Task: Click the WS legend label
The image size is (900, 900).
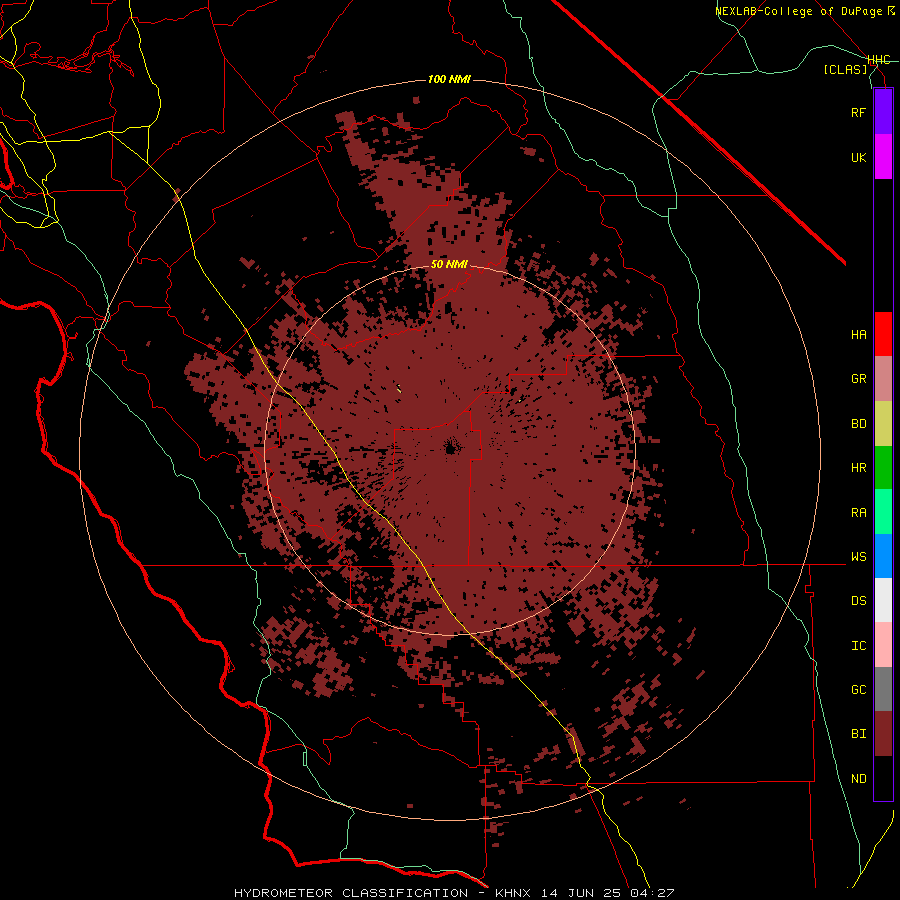Action: 858,557
